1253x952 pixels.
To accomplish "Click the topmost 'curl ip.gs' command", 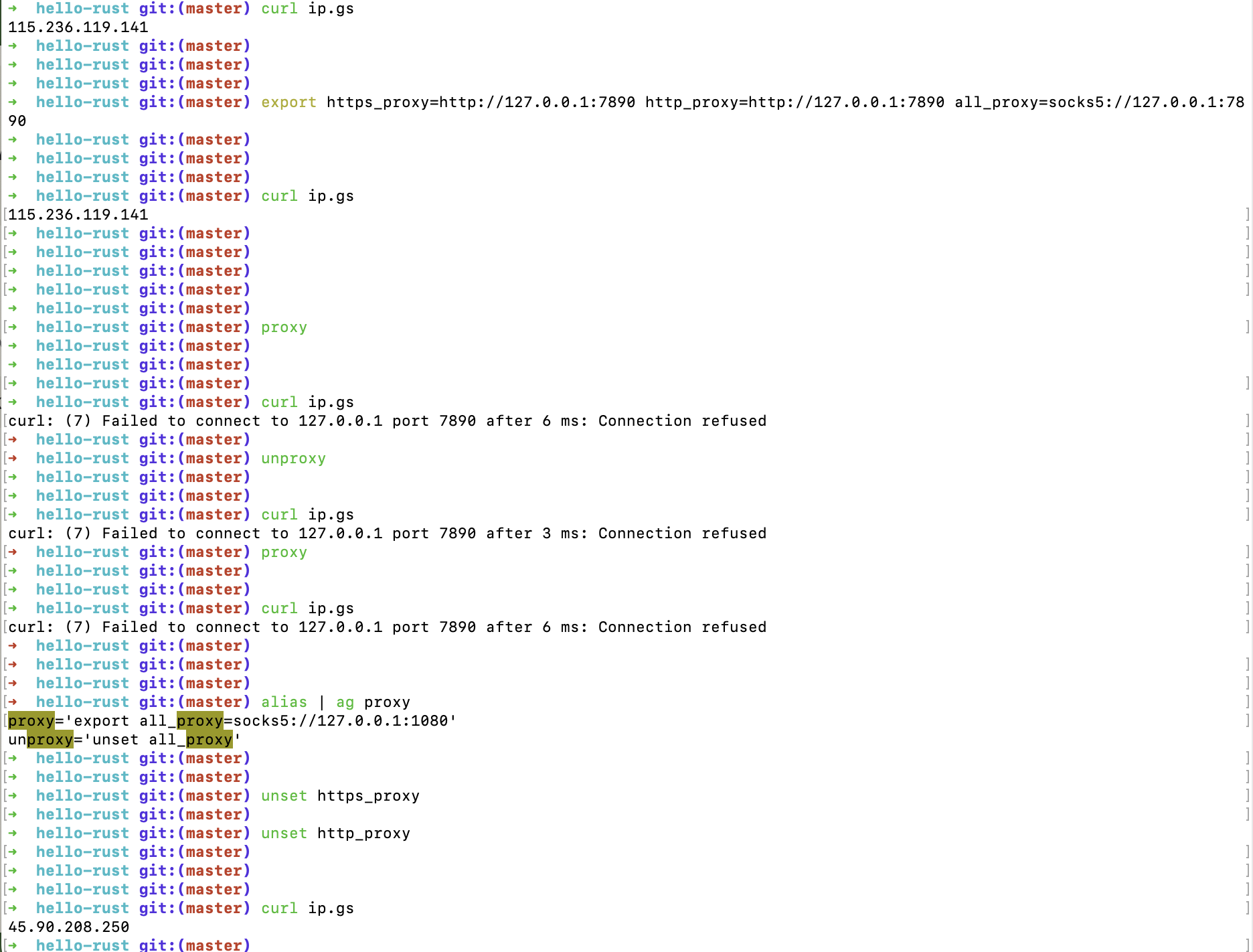I will tap(307, 9).
